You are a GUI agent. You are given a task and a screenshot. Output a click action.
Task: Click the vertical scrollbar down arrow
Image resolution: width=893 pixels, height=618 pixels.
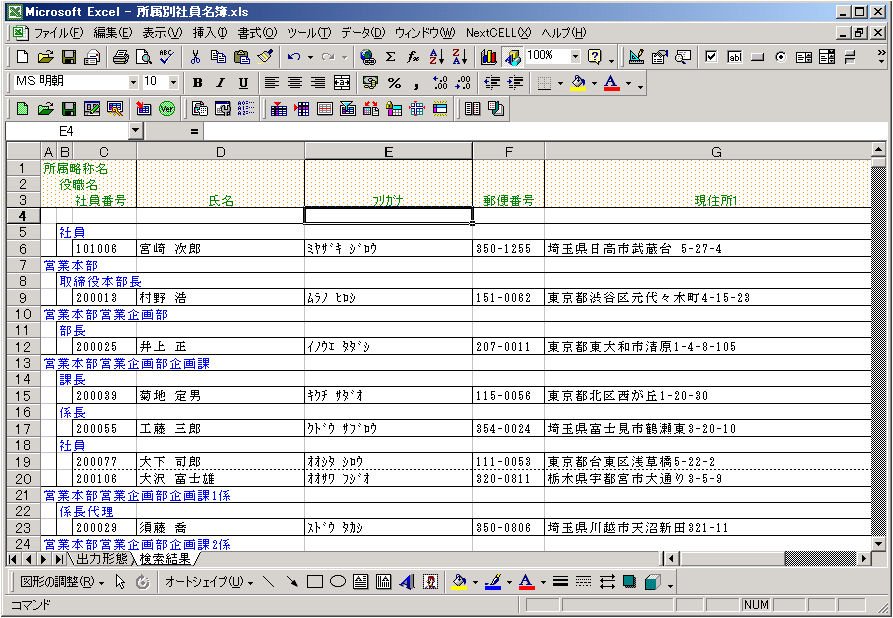pos(878,545)
